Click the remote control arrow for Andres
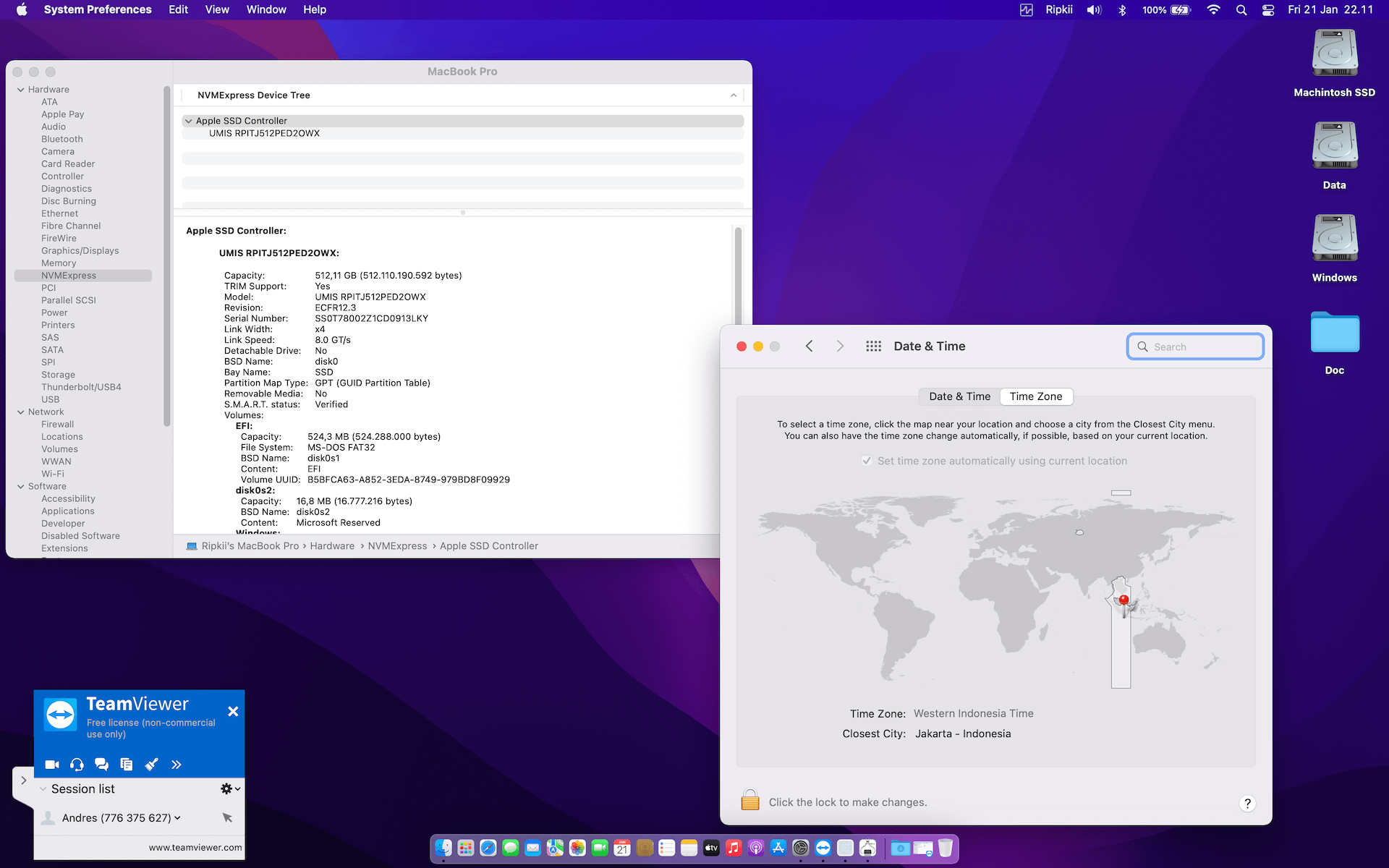The width and height of the screenshot is (1389, 868). coord(227,817)
